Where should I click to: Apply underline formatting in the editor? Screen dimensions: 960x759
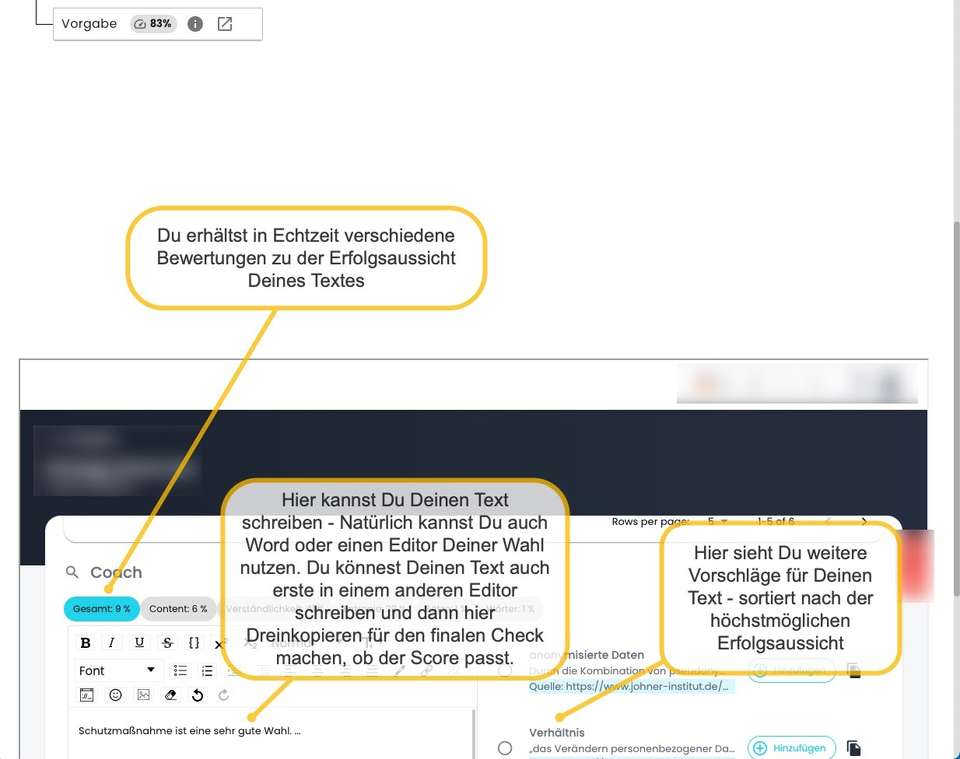[139, 643]
